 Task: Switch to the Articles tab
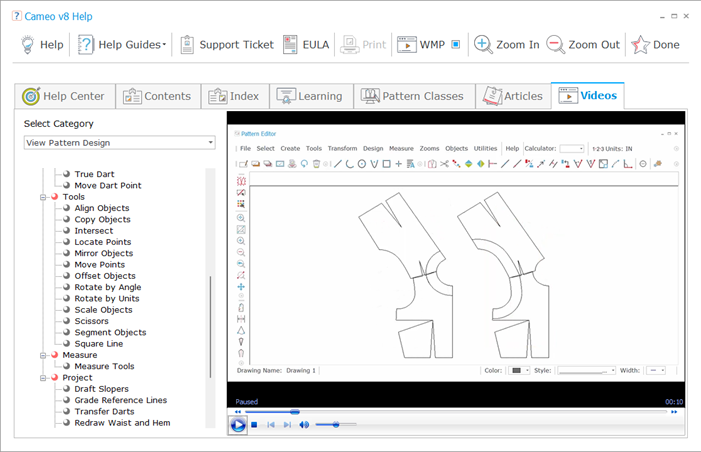(x=513, y=96)
